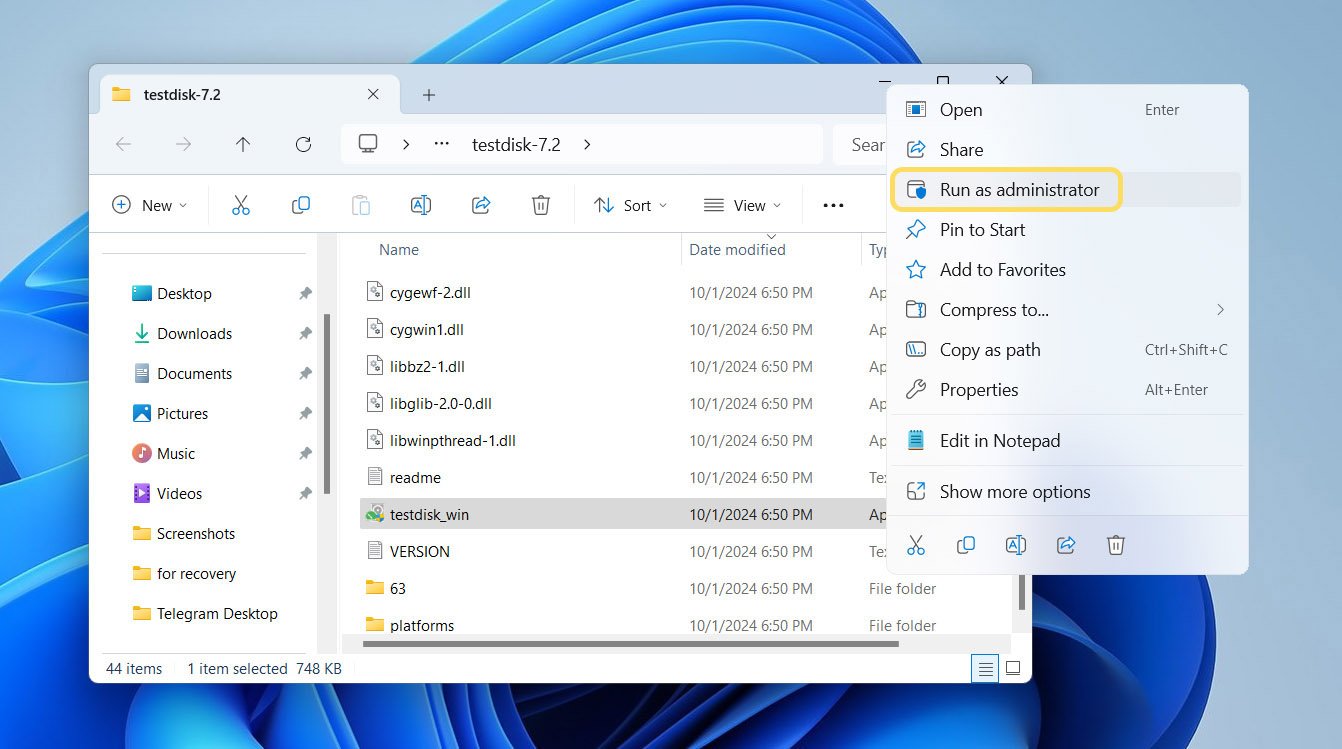Choose Show more options
Viewport: 1342px width, 749px height.
tap(1067, 492)
